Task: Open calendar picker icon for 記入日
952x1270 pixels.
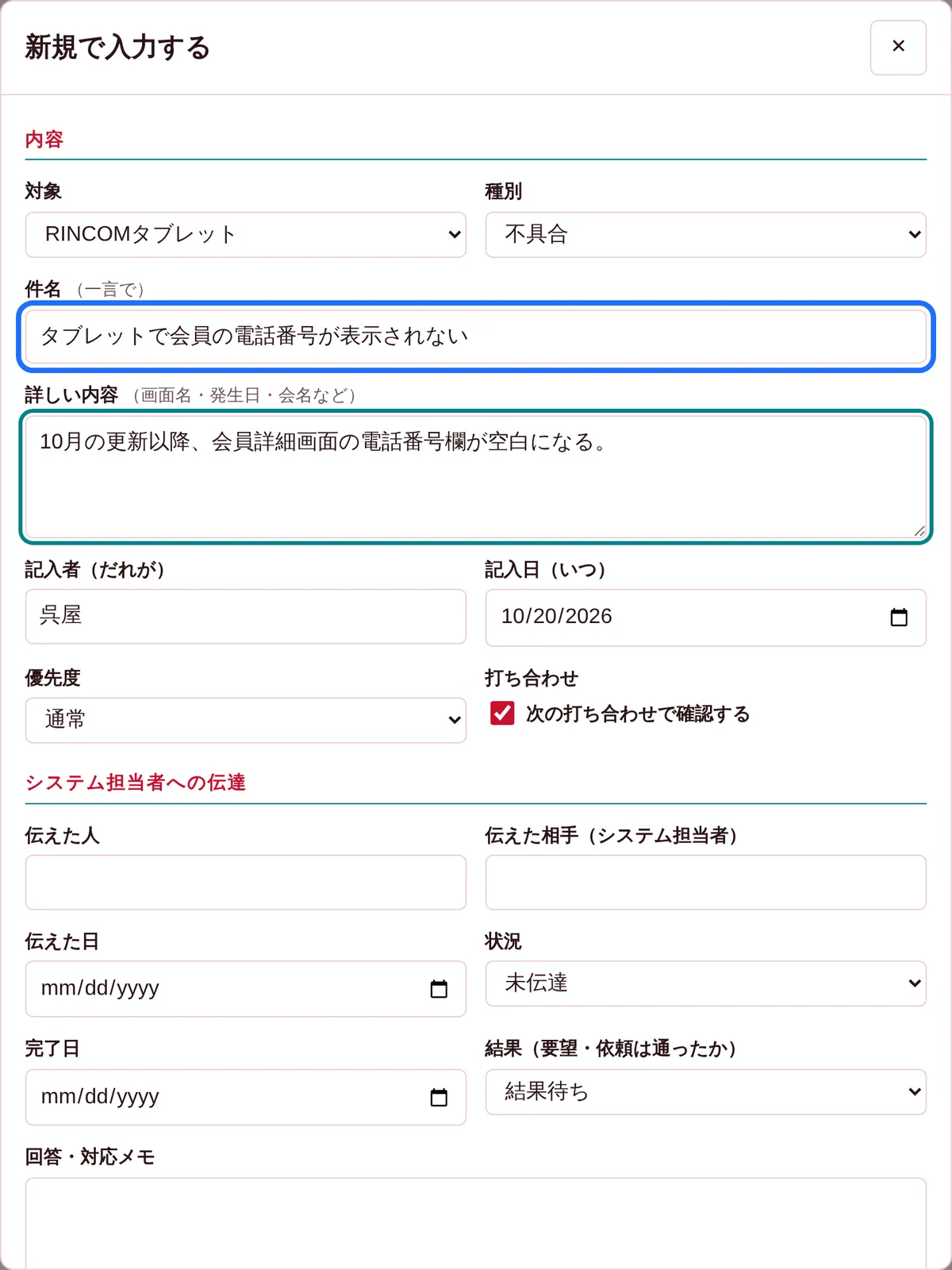Action: [x=899, y=618]
